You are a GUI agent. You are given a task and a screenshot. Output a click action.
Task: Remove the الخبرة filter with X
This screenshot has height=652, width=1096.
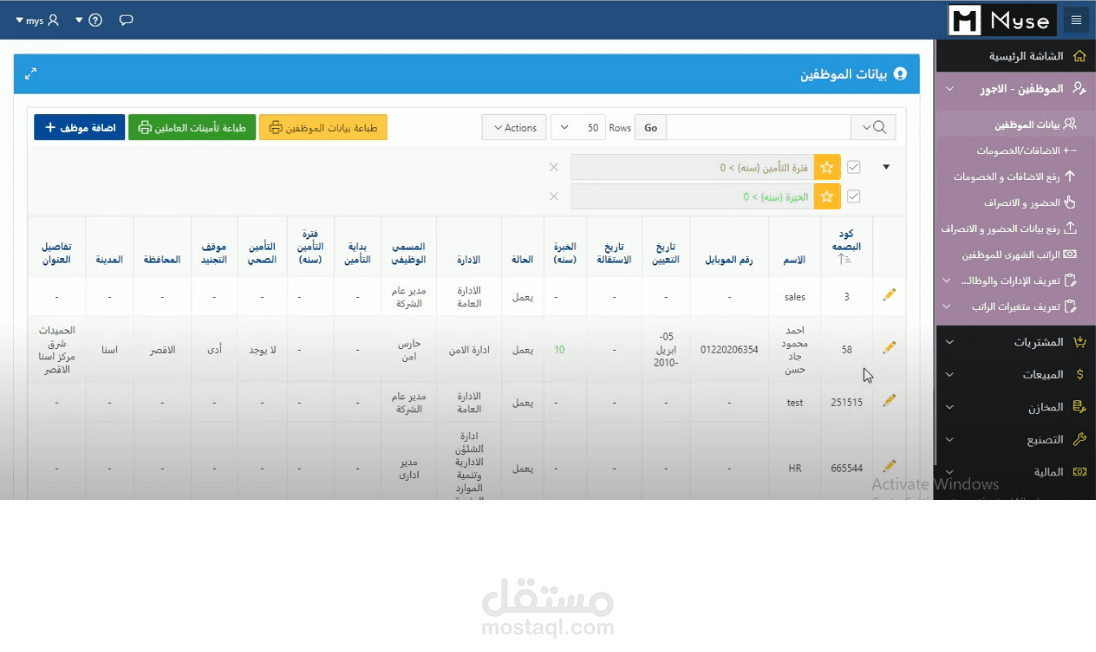554,196
